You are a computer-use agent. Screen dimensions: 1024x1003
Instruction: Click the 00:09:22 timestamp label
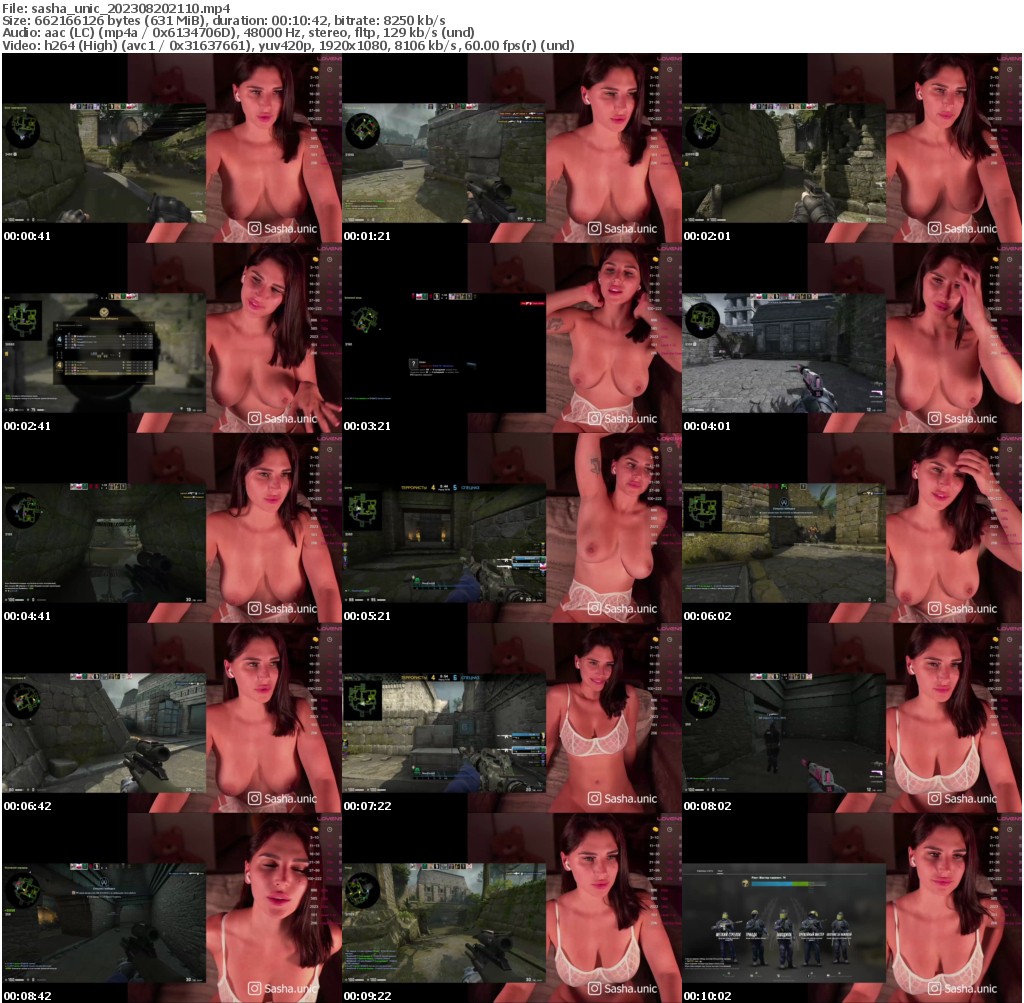(x=367, y=996)
